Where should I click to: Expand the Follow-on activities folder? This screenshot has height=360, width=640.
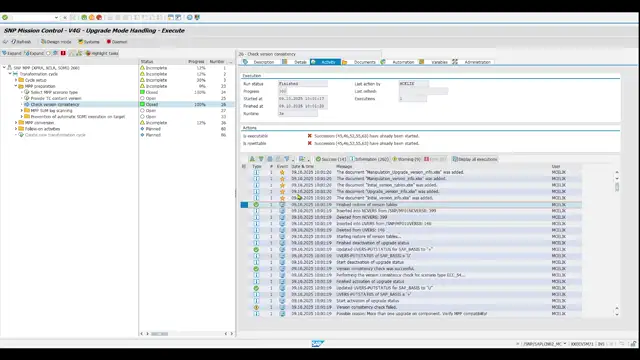coord(16,129)
